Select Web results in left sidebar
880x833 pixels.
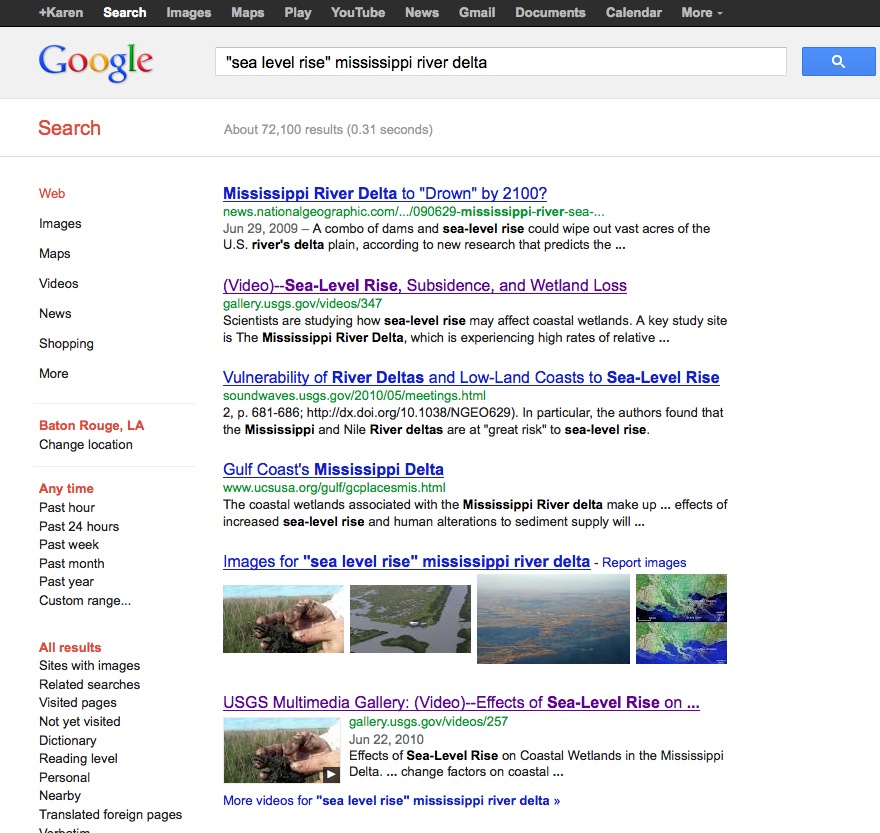tap(52, 193)
